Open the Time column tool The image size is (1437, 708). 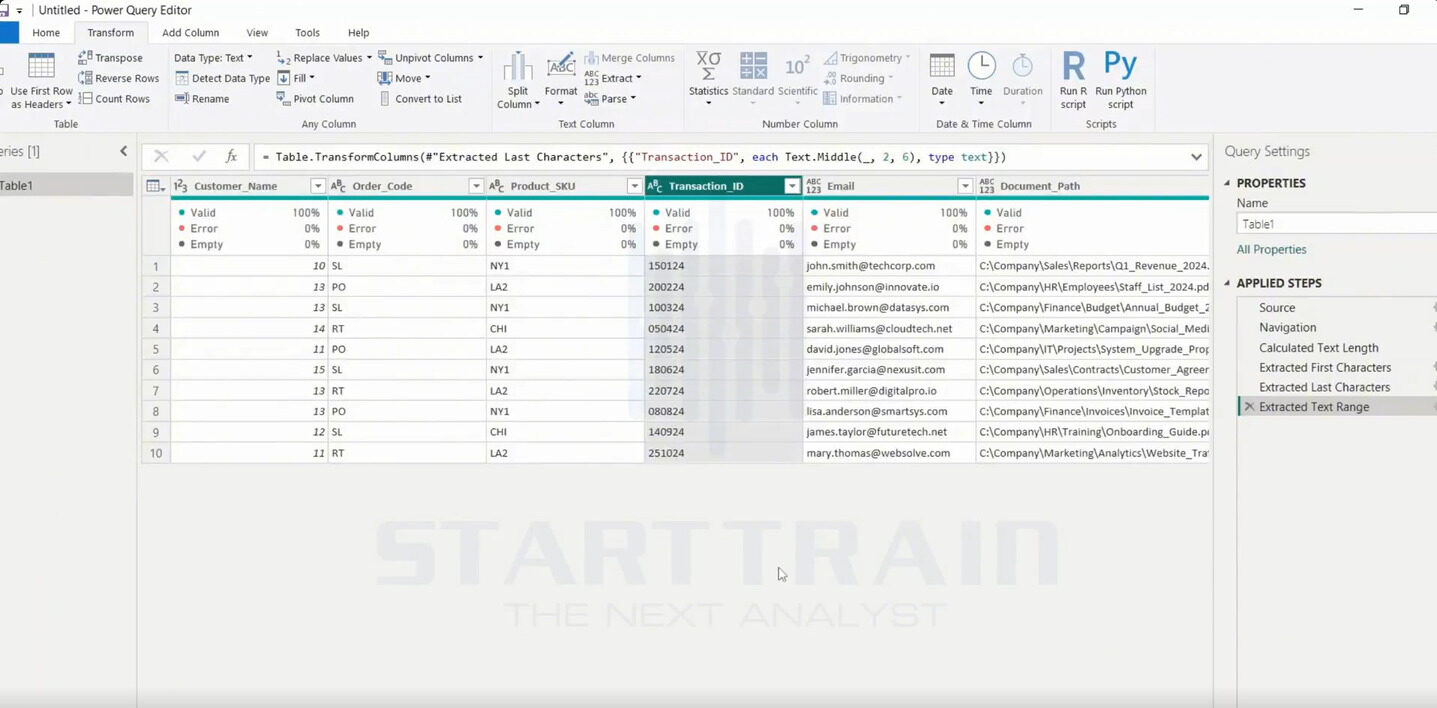pos(981,78)
